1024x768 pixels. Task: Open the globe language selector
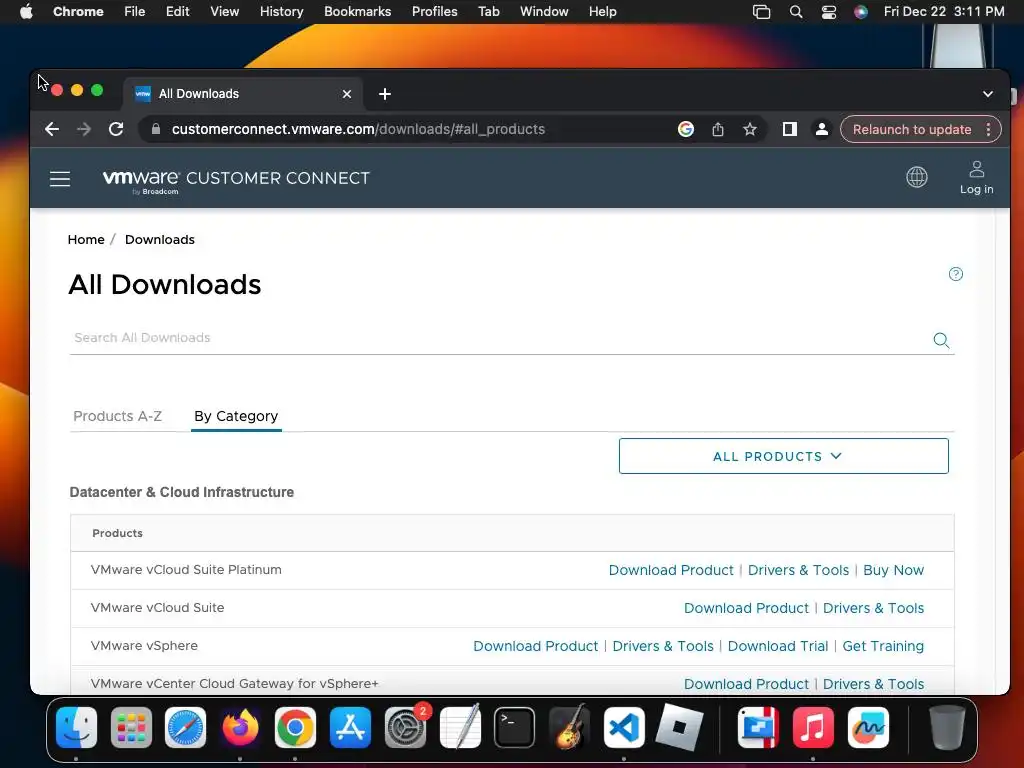[916, 177]
